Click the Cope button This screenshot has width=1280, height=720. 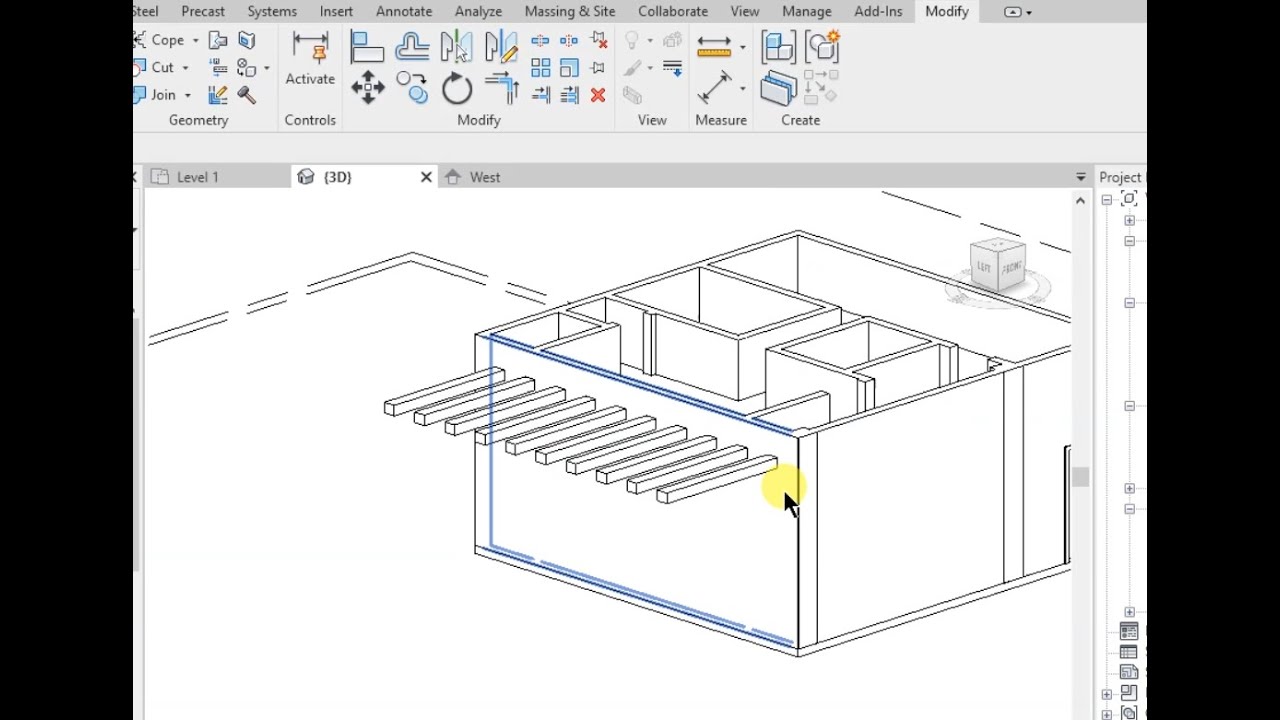(x=159, y=41)
